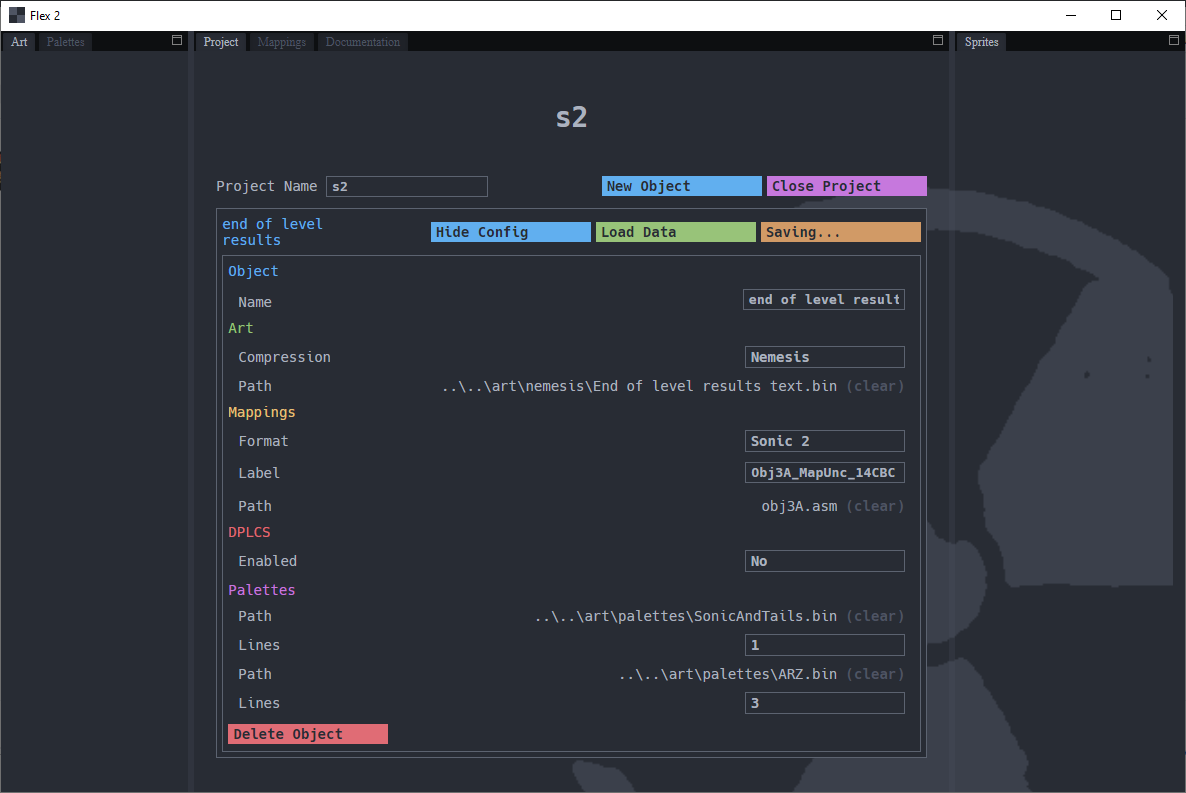
Task: Maximize the Sprites panel using its square icon
Action: [x=1174, y=40]
